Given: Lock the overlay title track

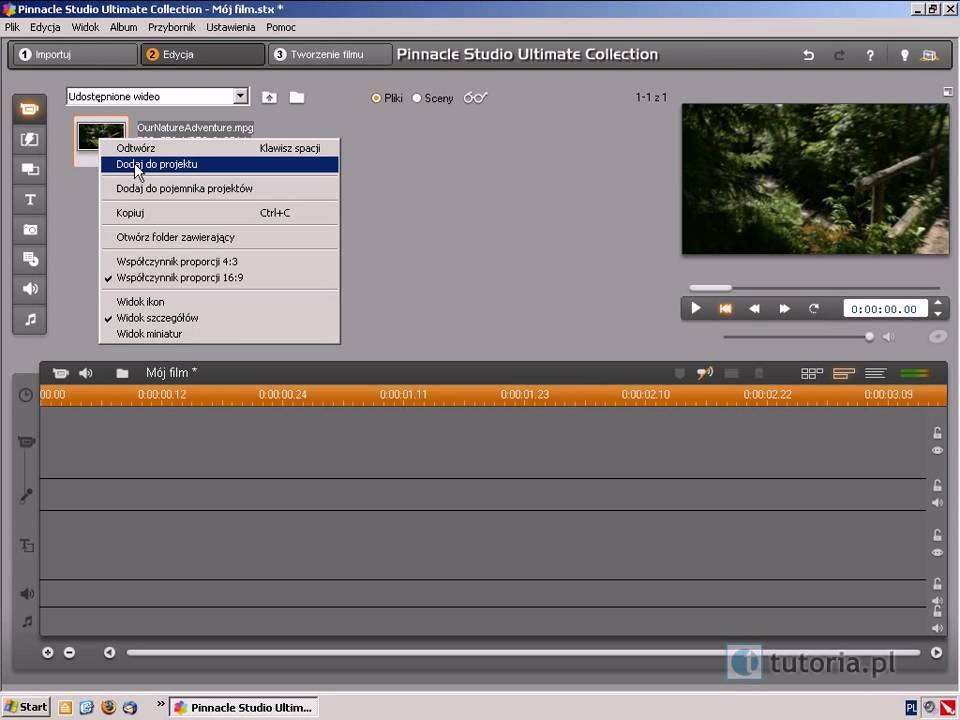Looking at the screenshot, I should [x=937, y=535].
